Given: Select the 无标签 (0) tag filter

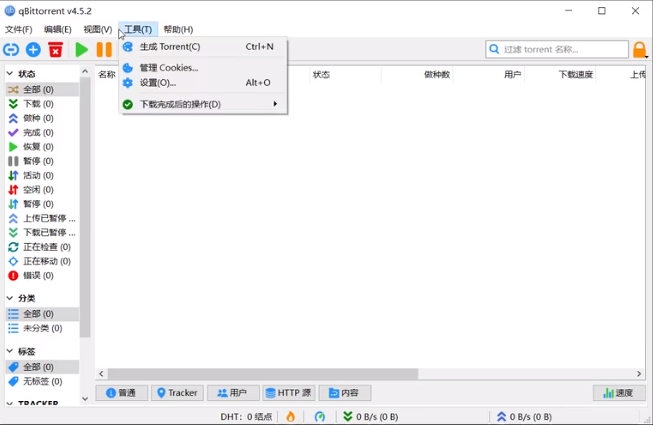Looking at the screenshot, I should tap(42, 381).
